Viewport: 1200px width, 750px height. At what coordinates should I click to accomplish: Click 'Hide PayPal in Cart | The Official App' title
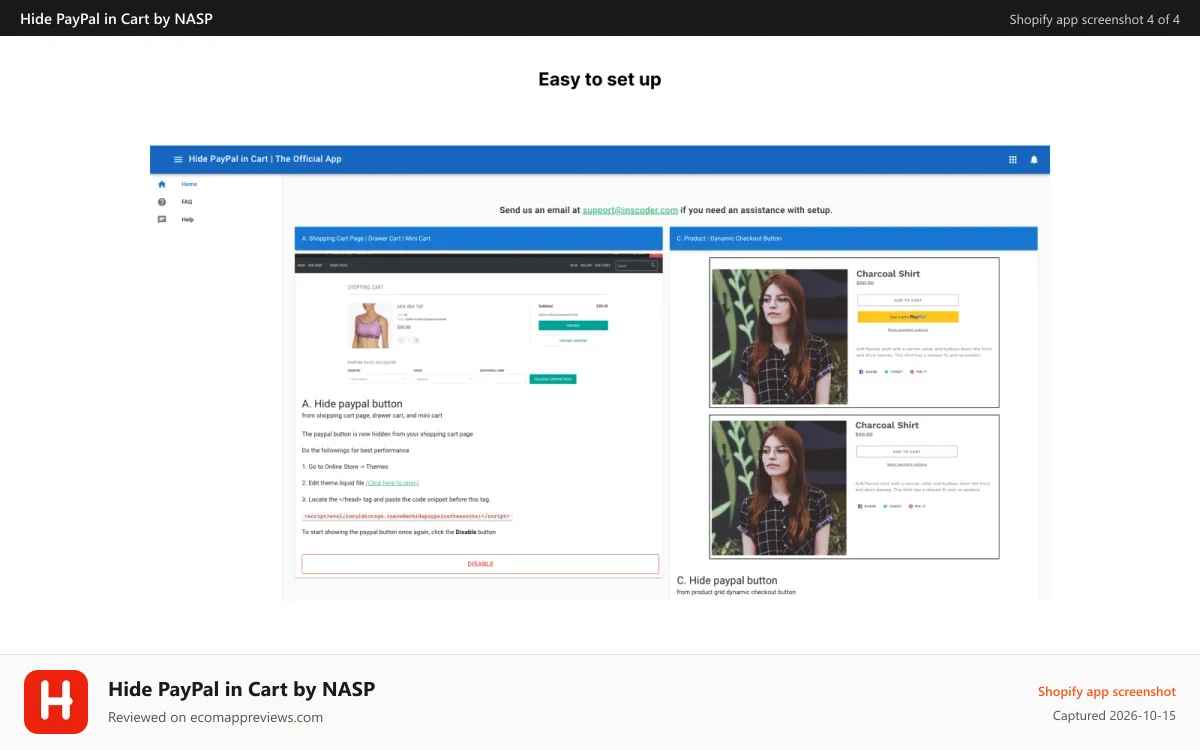[x=265, y=159]
